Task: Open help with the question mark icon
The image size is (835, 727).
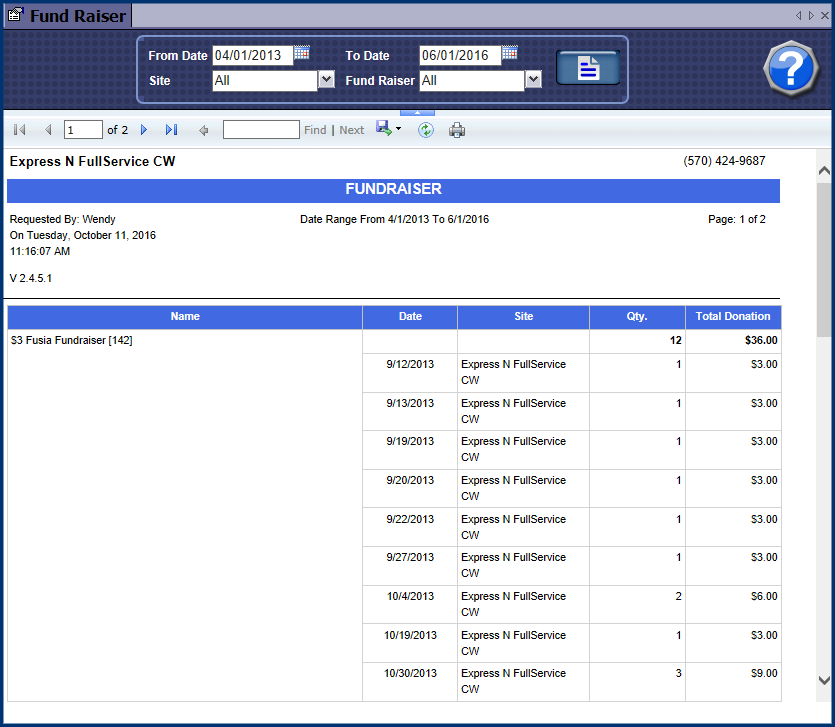Action: [x=790, y=68]
